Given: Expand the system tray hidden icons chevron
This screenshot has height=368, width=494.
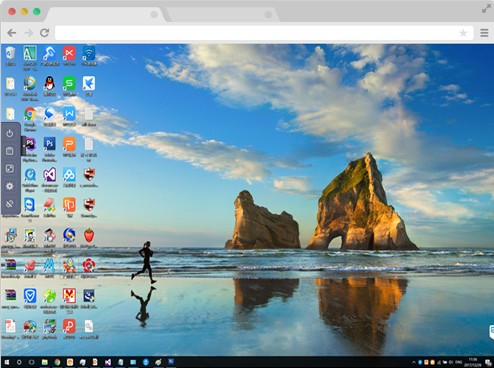Looking at the screenshot, I should click(414, 362).
